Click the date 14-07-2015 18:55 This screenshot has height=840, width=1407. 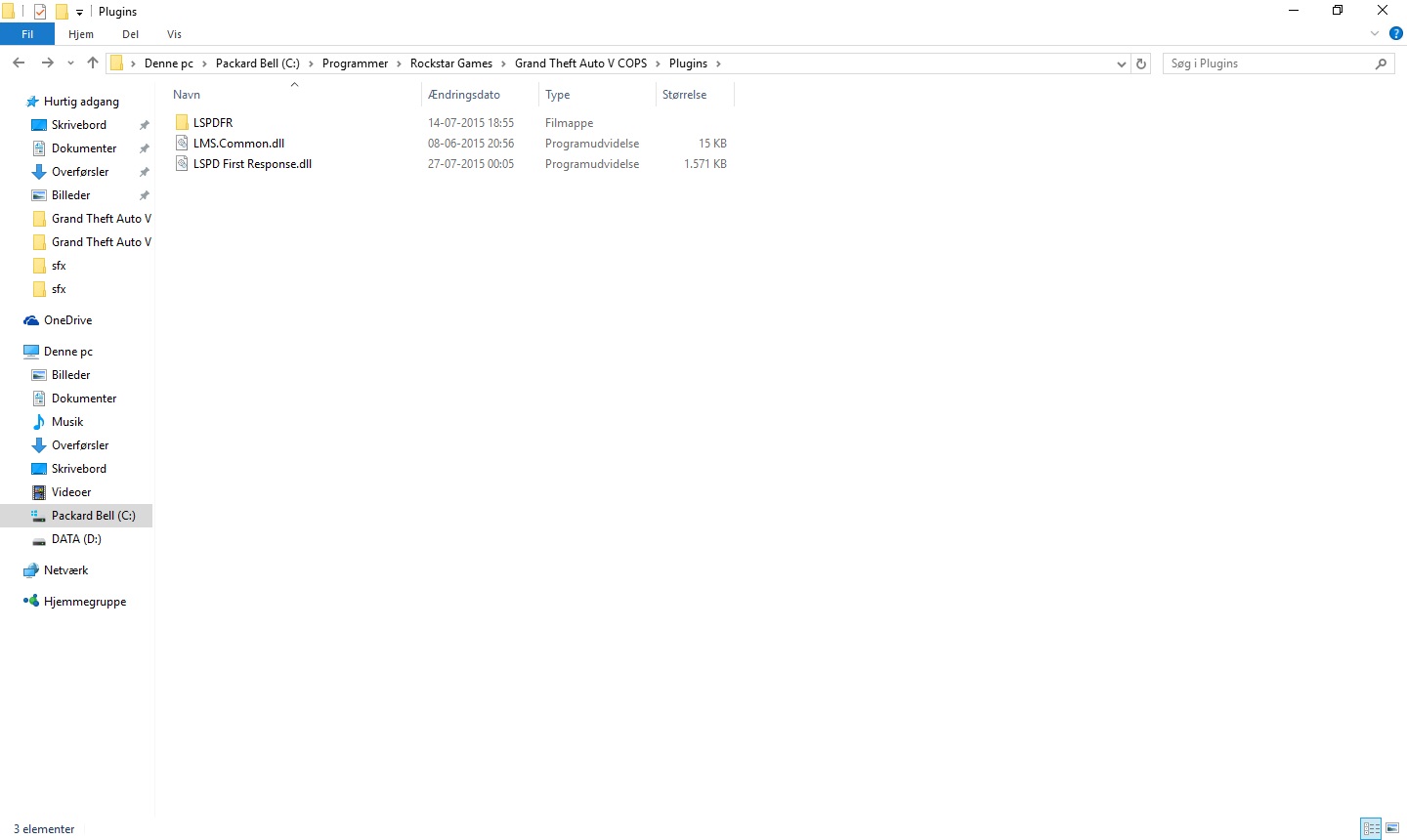pyautogui.click(x=471, y=123)
